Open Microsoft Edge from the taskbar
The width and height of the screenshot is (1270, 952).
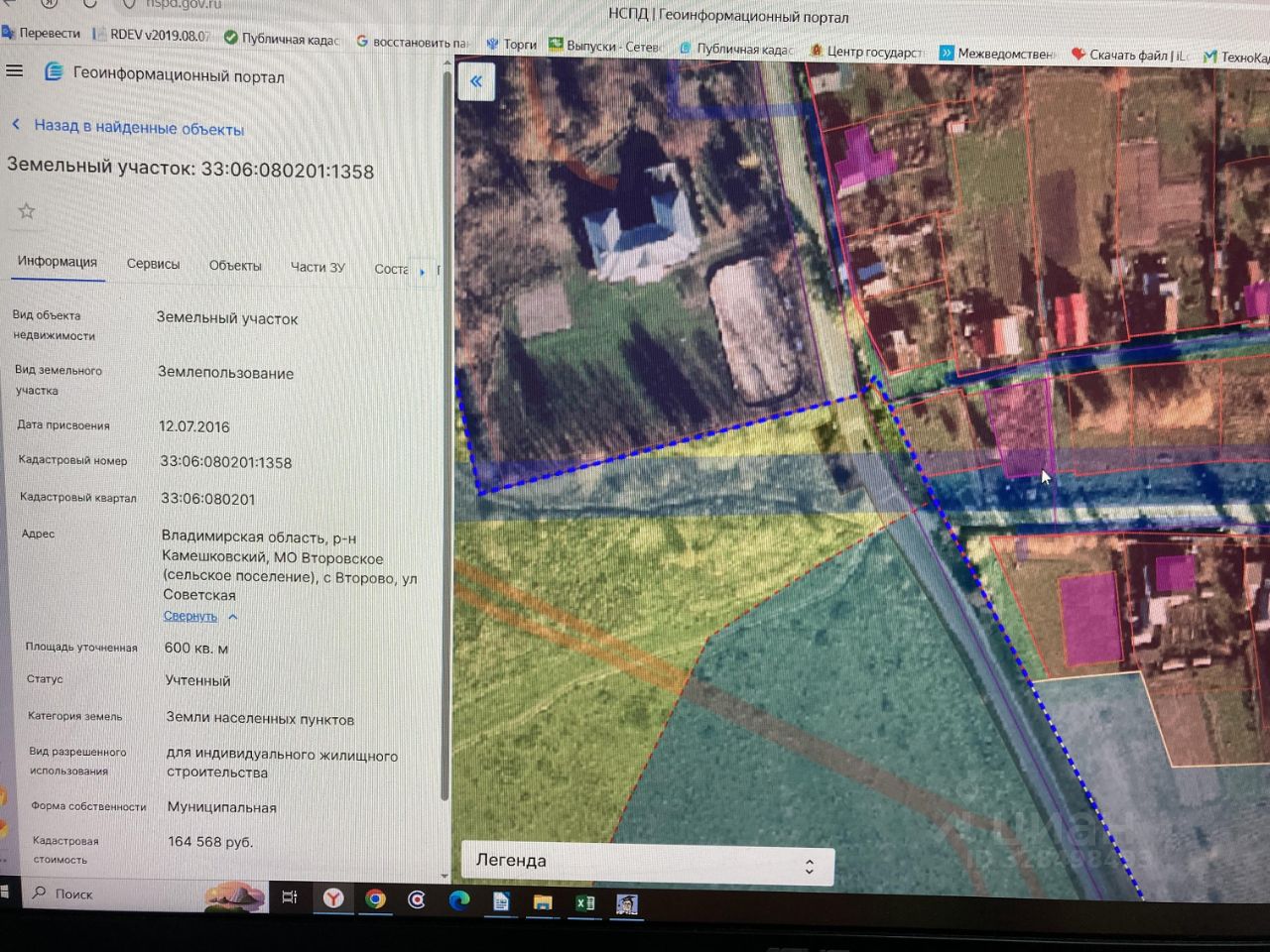pos(458,900)
